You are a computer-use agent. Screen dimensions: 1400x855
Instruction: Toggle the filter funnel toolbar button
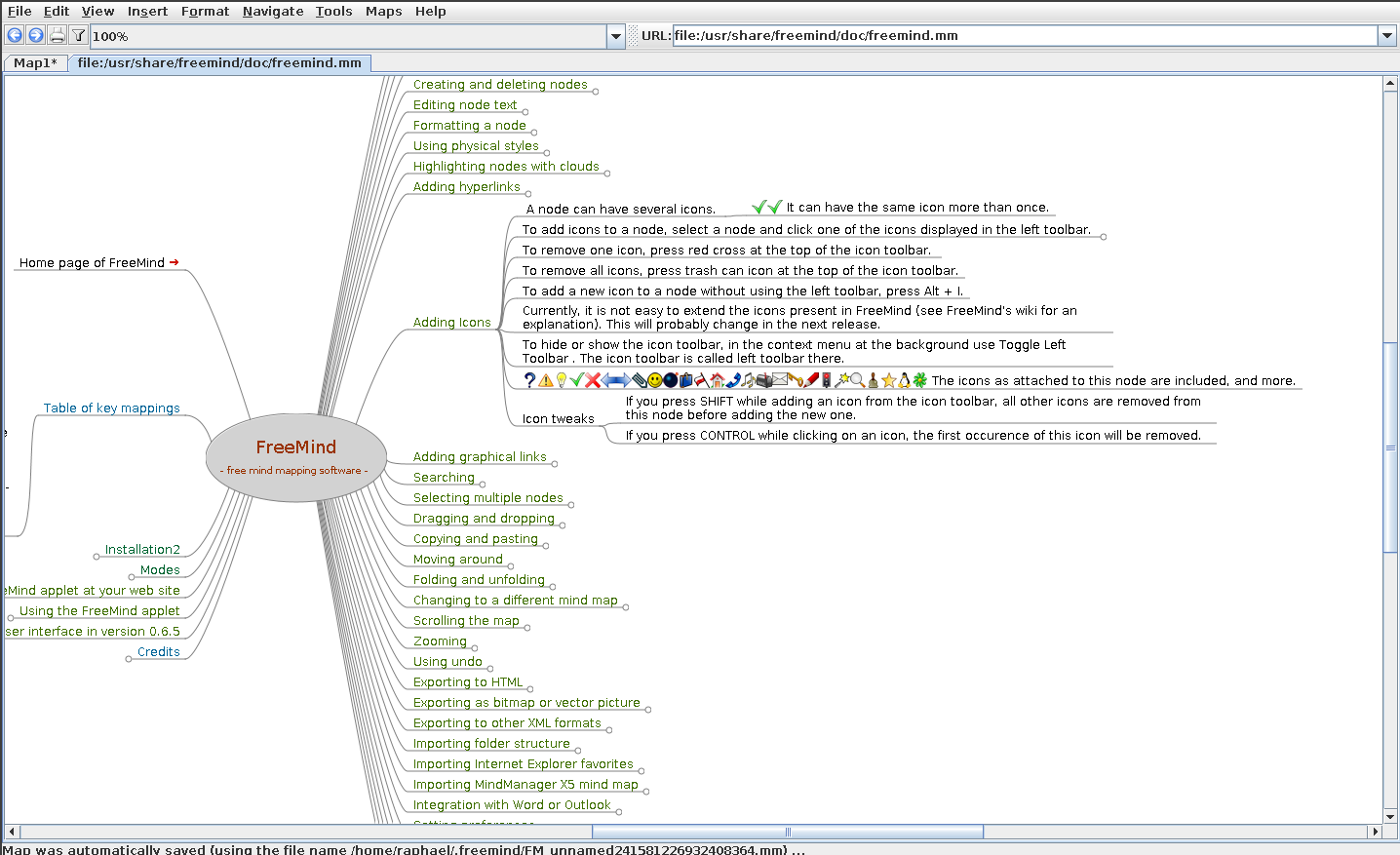(79, 35)
